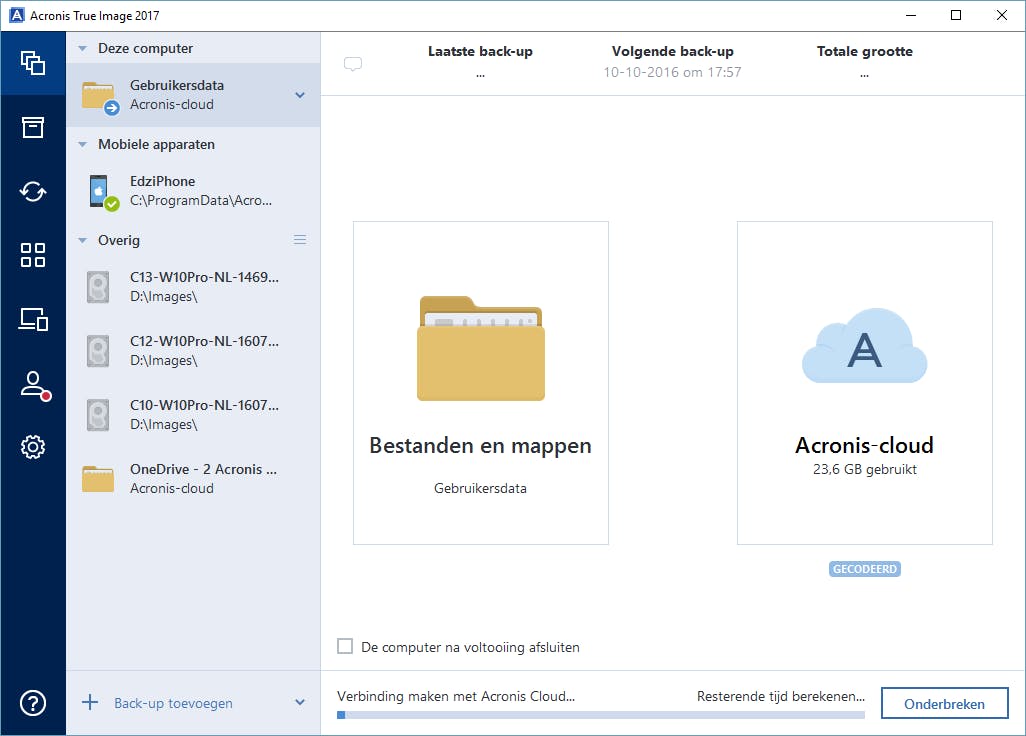Open the Back-up toevoegen dropdown arrow
Image resolution: width=1026 pixels, height=736 pixels.
[300, 703]
